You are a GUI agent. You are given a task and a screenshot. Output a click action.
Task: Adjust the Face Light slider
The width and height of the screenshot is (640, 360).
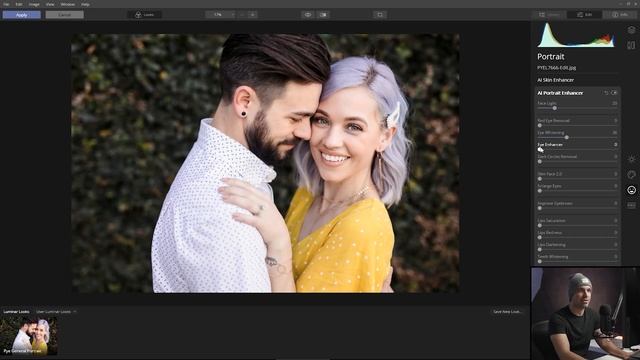tap(577, 108)
